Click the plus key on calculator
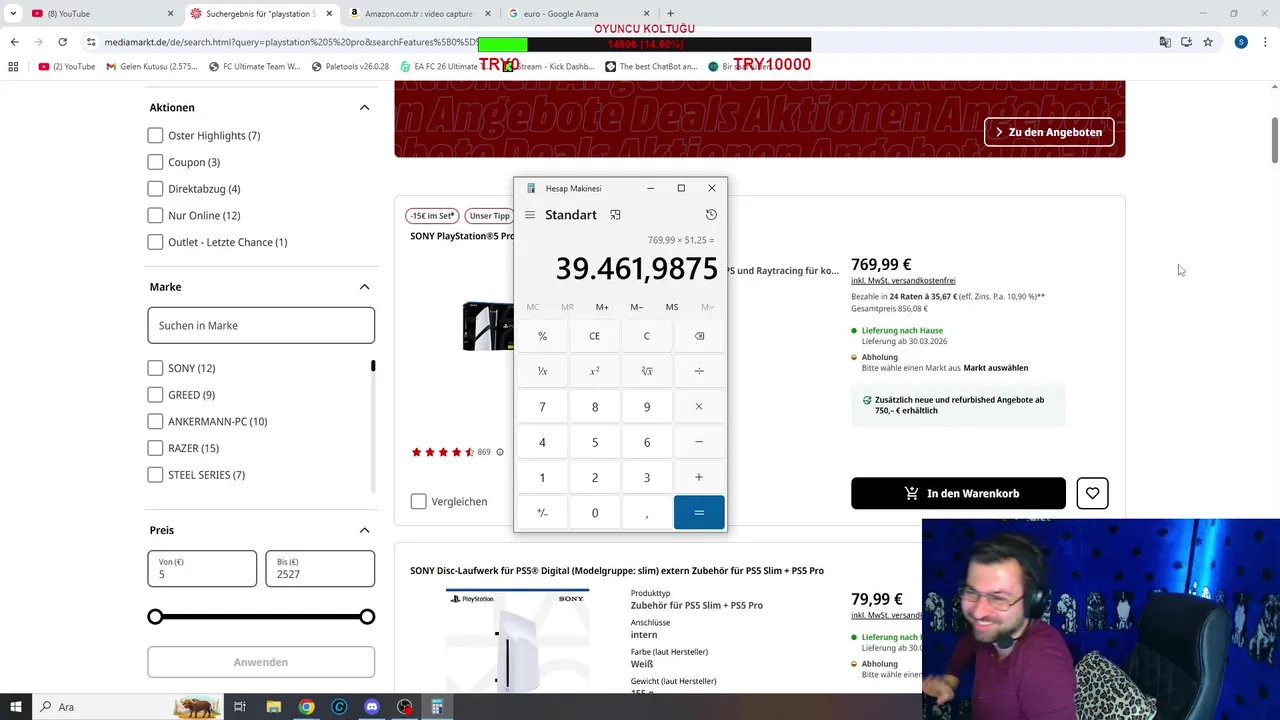The image size is (1280, 720). pos(699,478)
